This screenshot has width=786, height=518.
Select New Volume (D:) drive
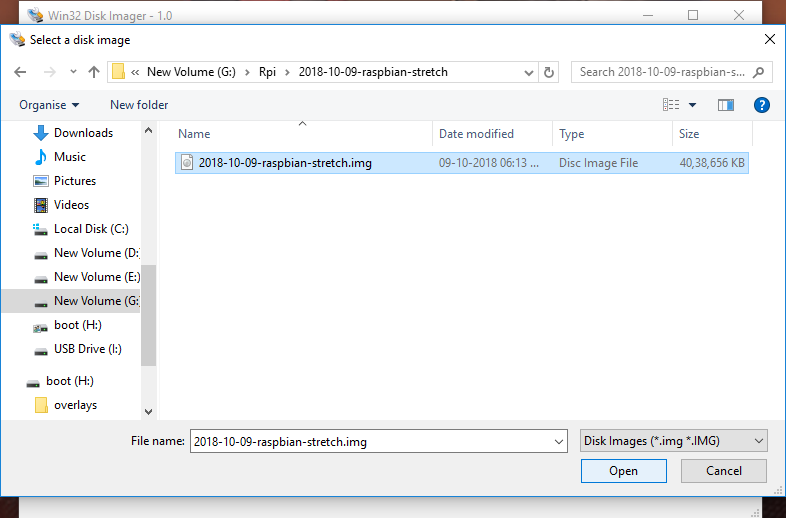(96, 253)
